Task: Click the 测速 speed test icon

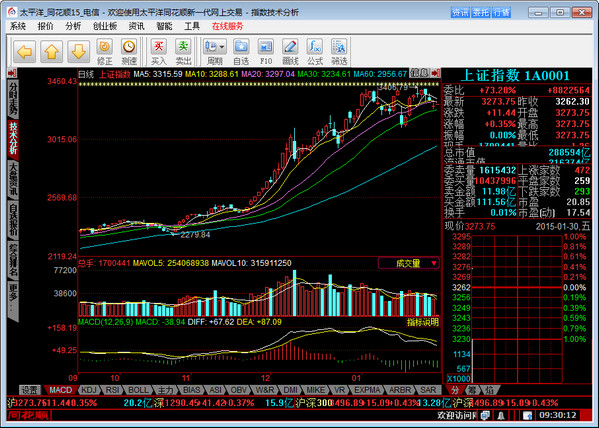Action: click(129, 51)
